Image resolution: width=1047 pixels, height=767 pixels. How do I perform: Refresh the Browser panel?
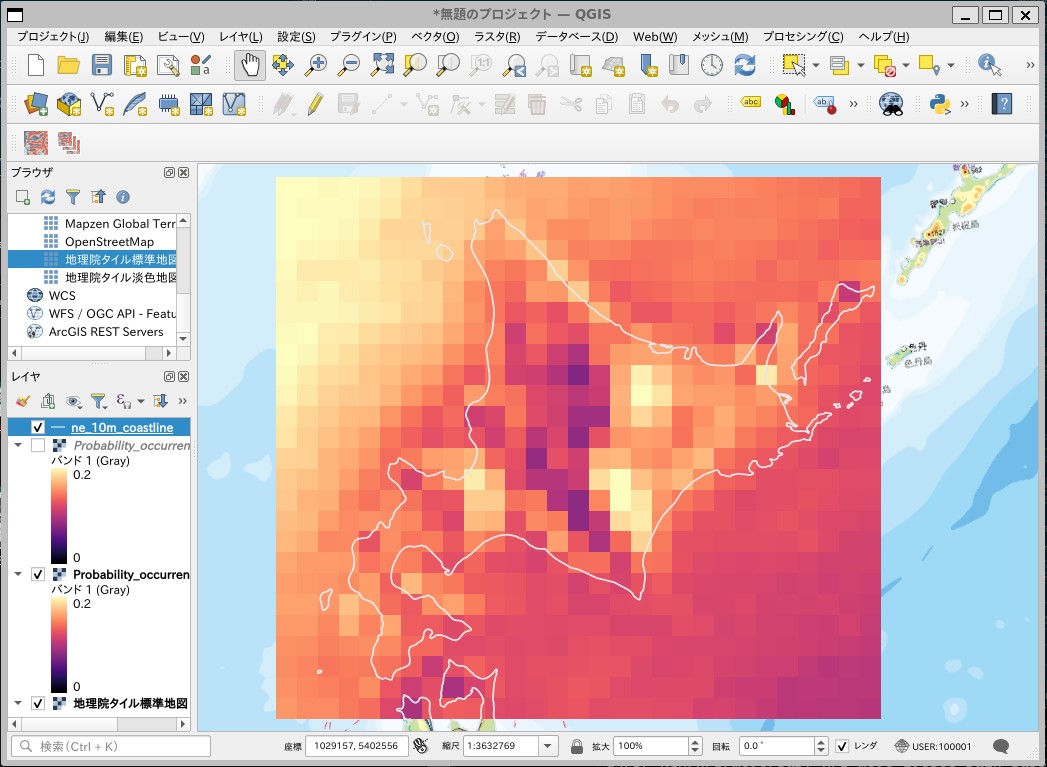tap(48, 198)
